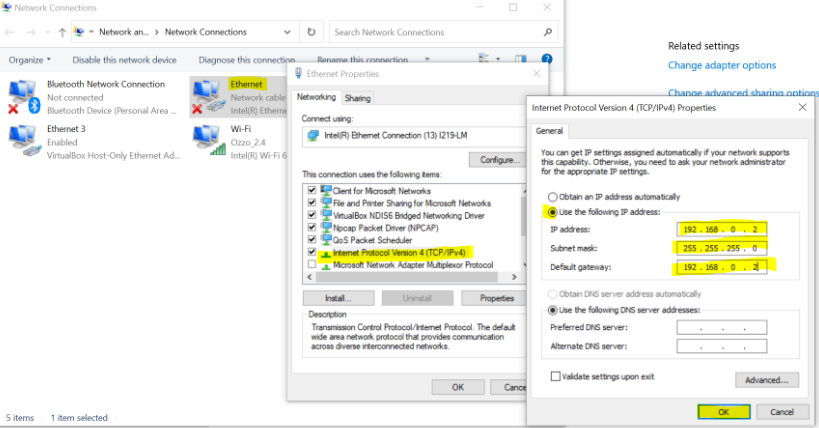Select the Ethernet 3 VirtualBox adapter icon
Screen dimensions: 819x428
click(x=24, y=141)
